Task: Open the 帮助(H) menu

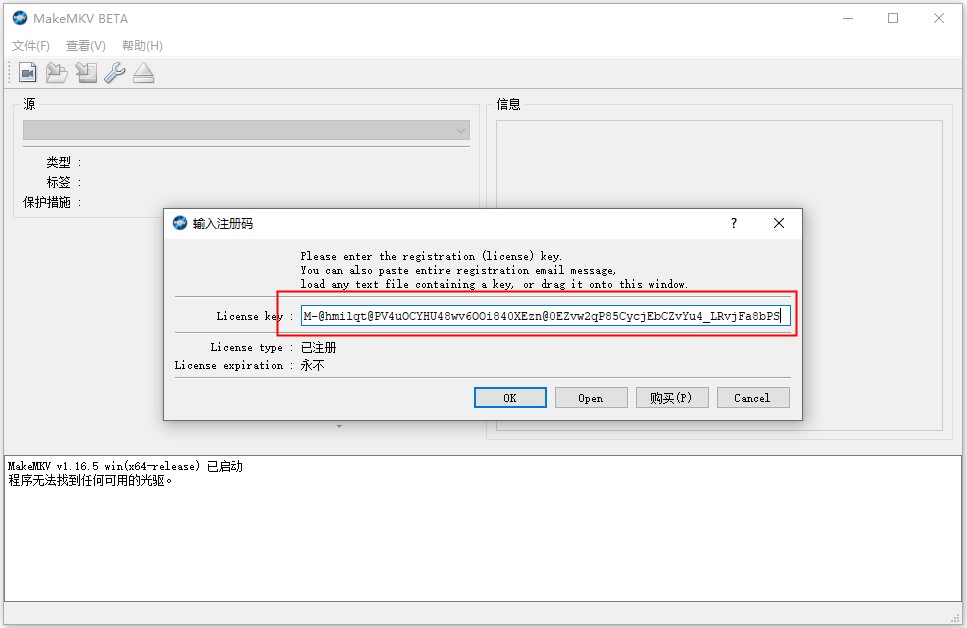Action: 142,46
